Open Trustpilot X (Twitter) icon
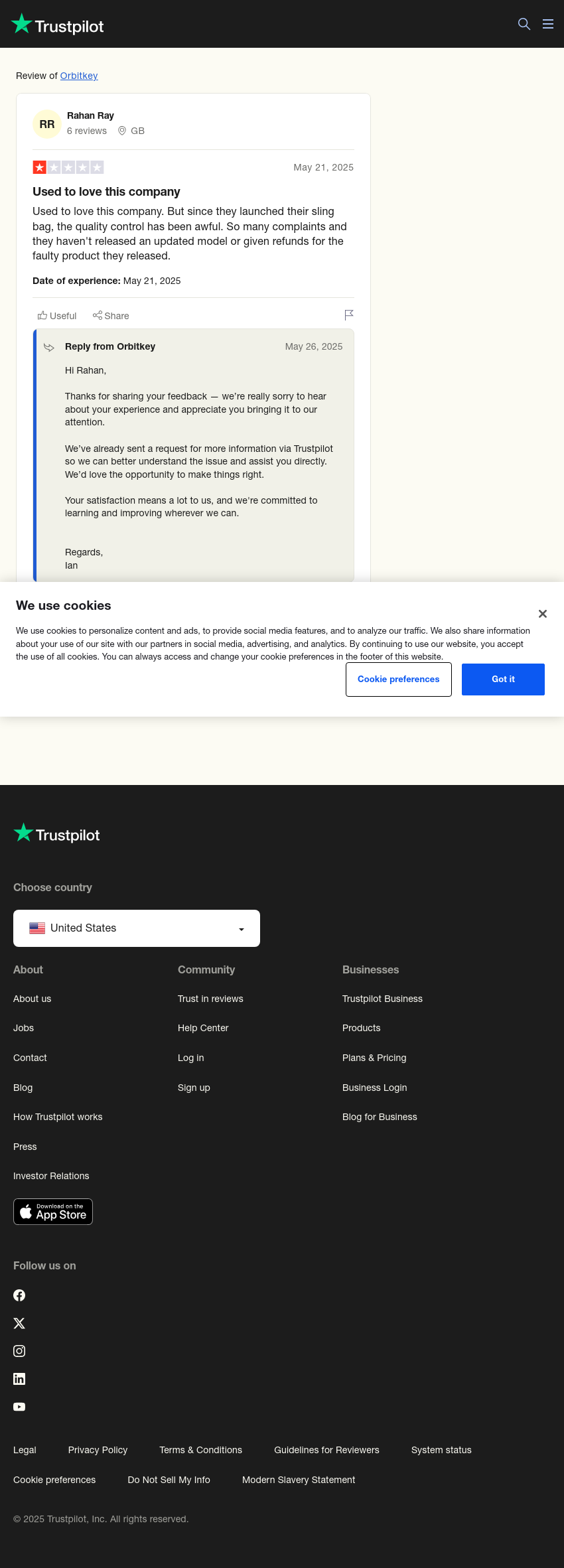 point(19,1323)
